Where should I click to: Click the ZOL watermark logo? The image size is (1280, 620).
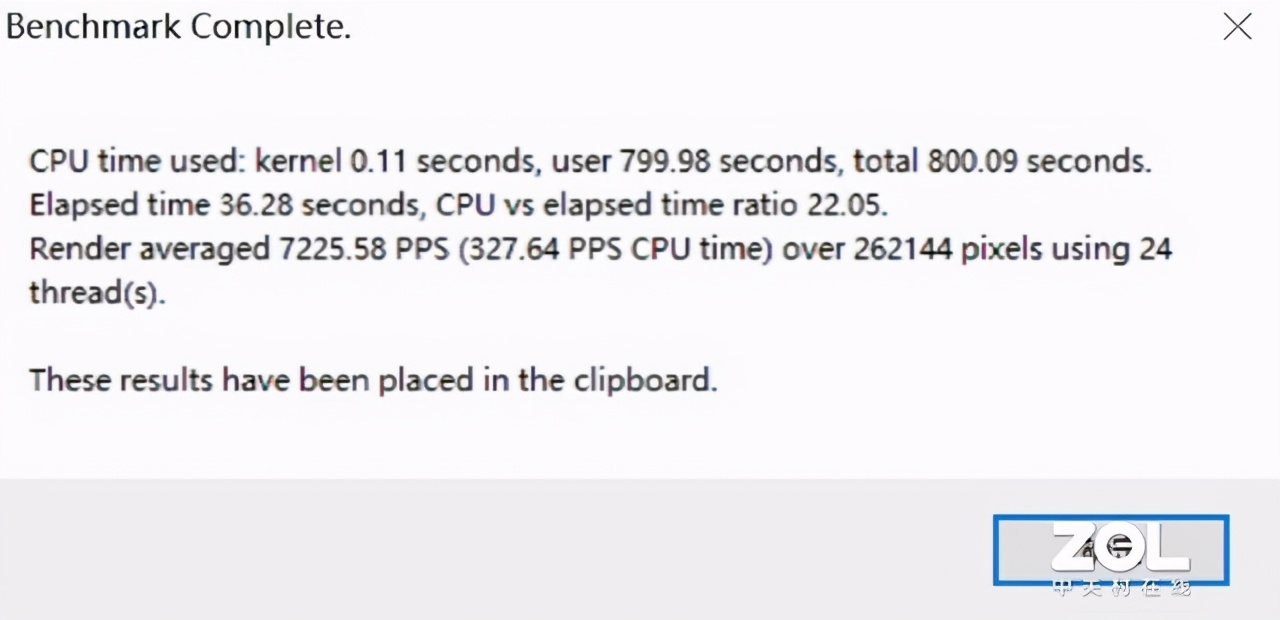[1120, 546]
